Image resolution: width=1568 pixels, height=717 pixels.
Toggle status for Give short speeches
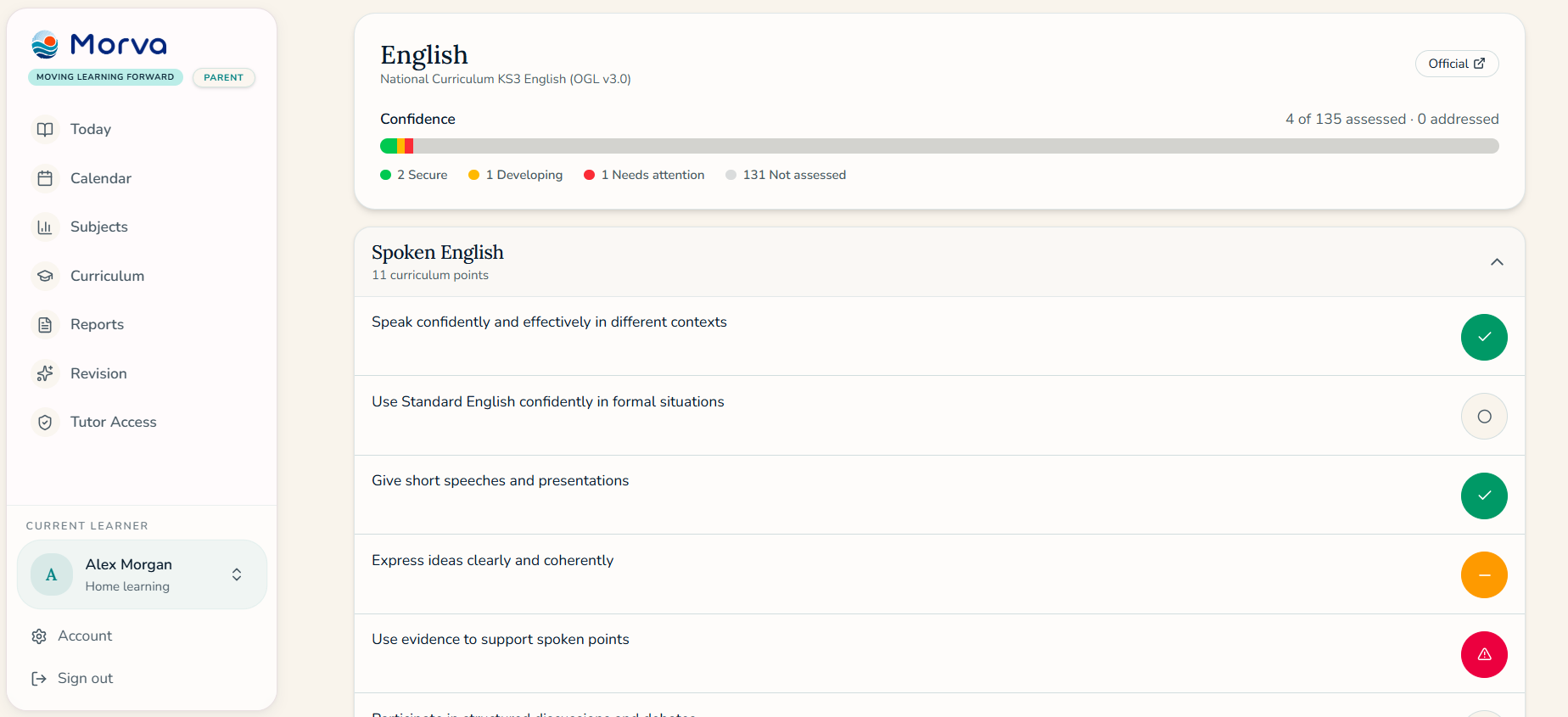pyautogui.click(x=1484, y=496)
